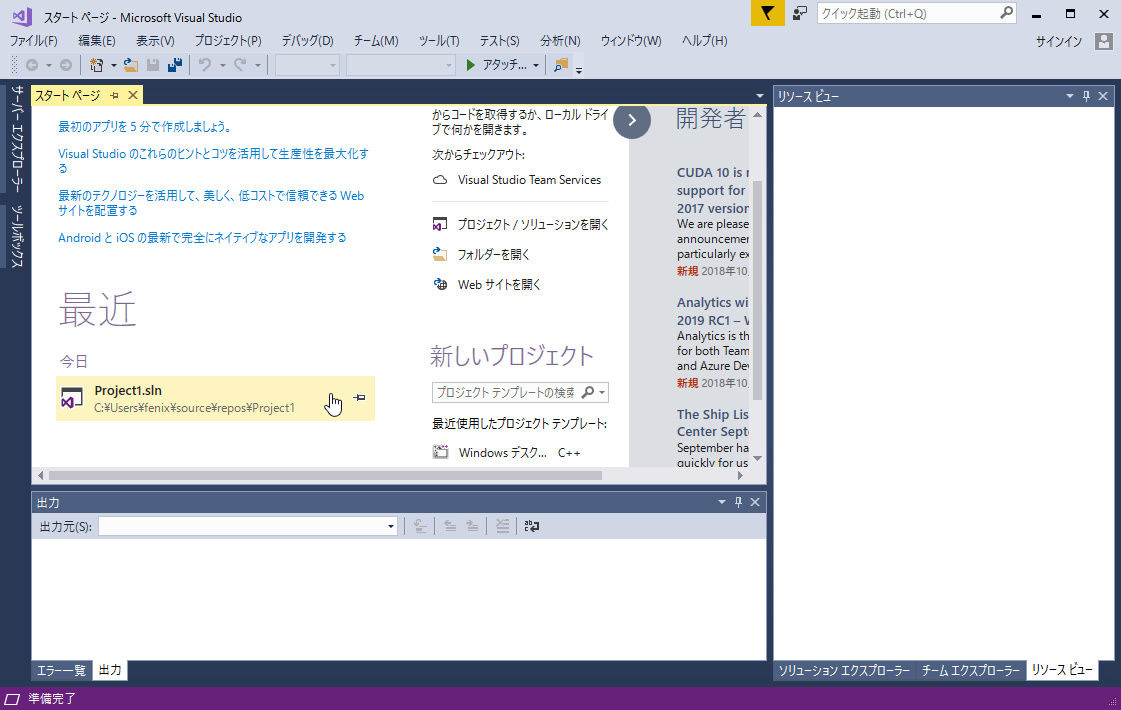The image size is (1121, 710).
Task: Click the round arrow button on start page
Action: pyautogui.click(x=632, y=120)
